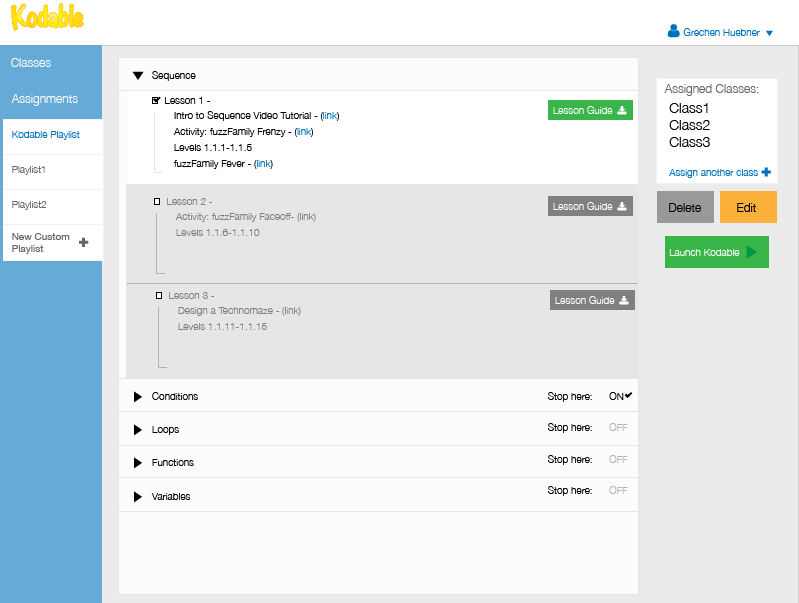Select Playlist1 in the sidebar

[x=29, y=170]
